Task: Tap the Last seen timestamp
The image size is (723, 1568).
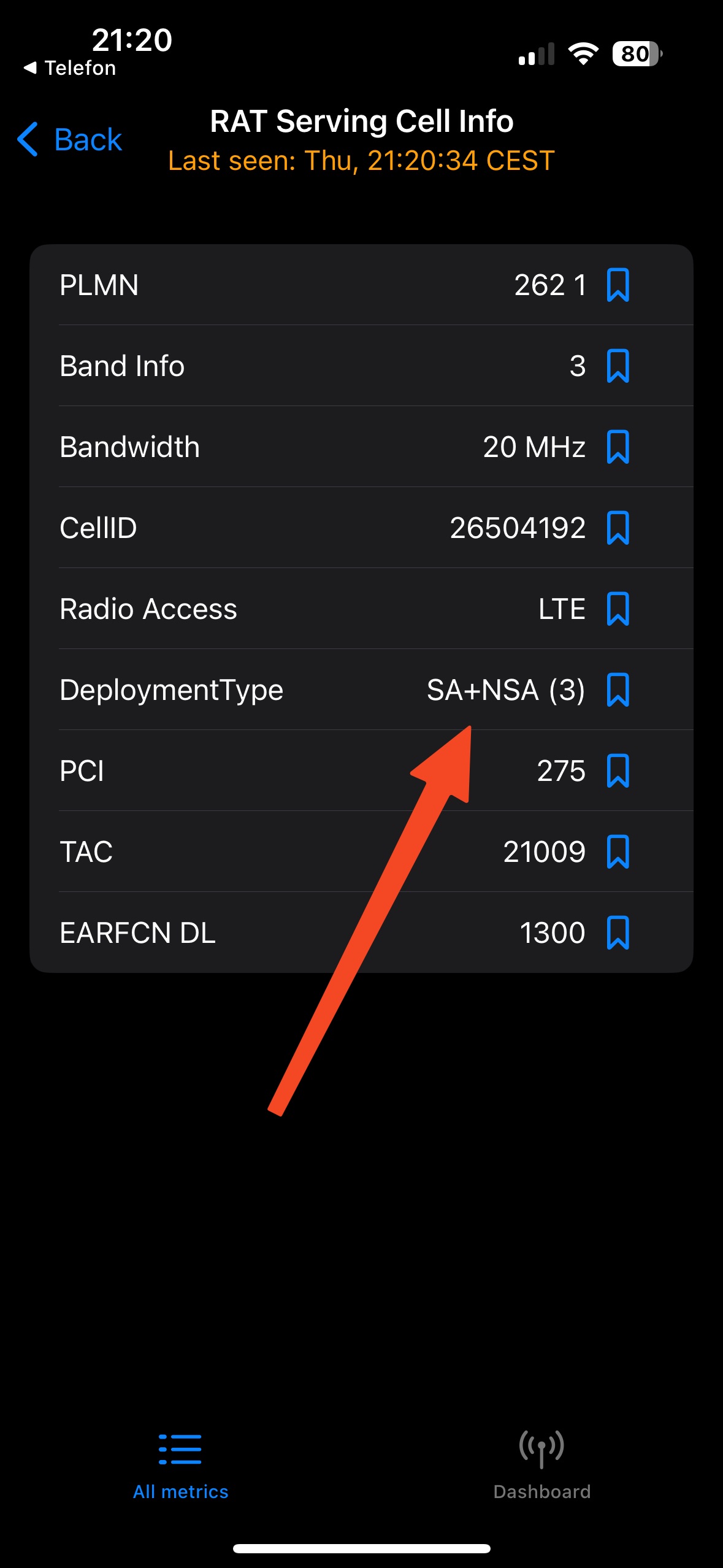Action: click(361, 161)
